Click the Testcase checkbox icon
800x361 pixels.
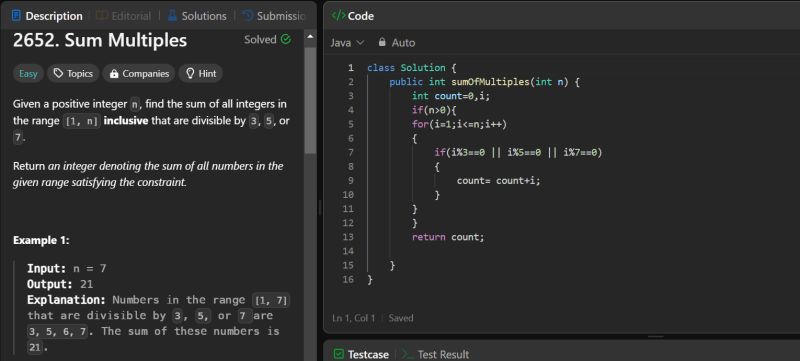(x=338, y=354)
